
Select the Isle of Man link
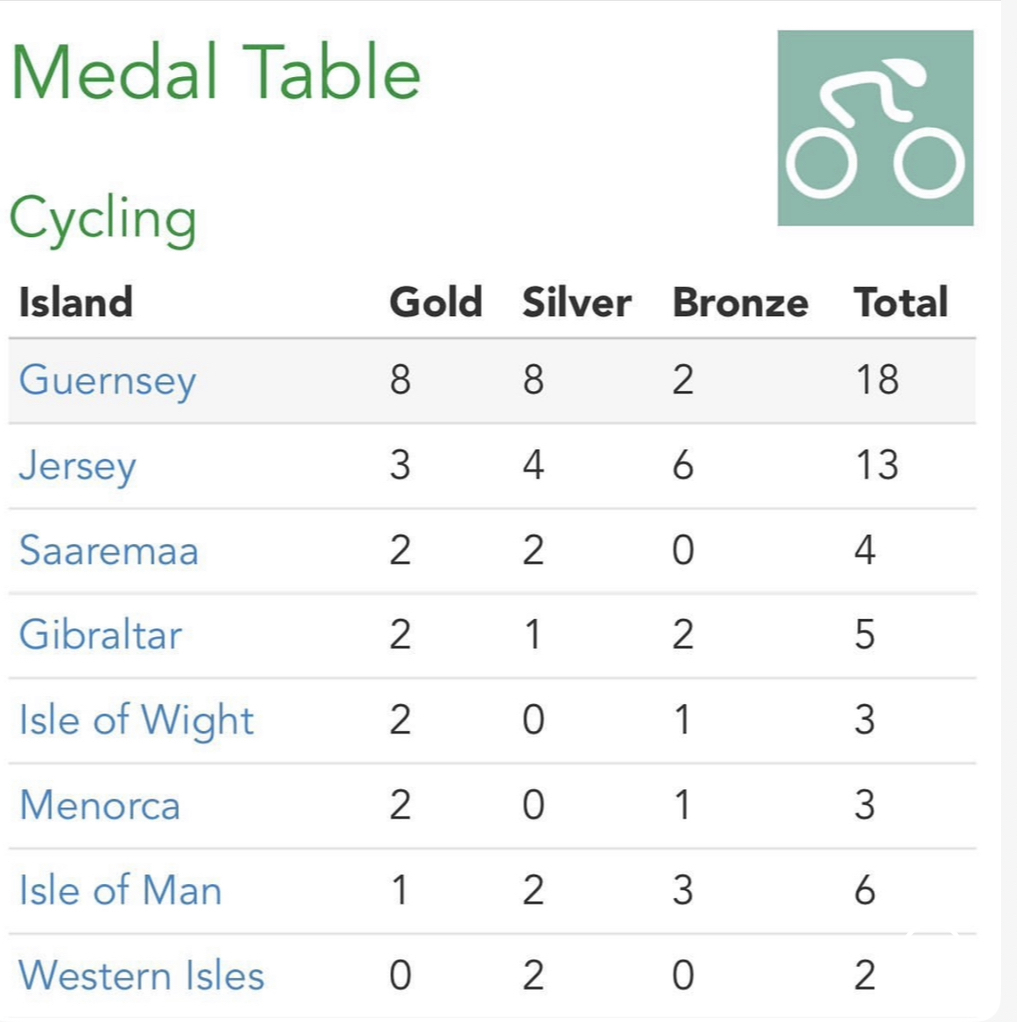point(121,890)
